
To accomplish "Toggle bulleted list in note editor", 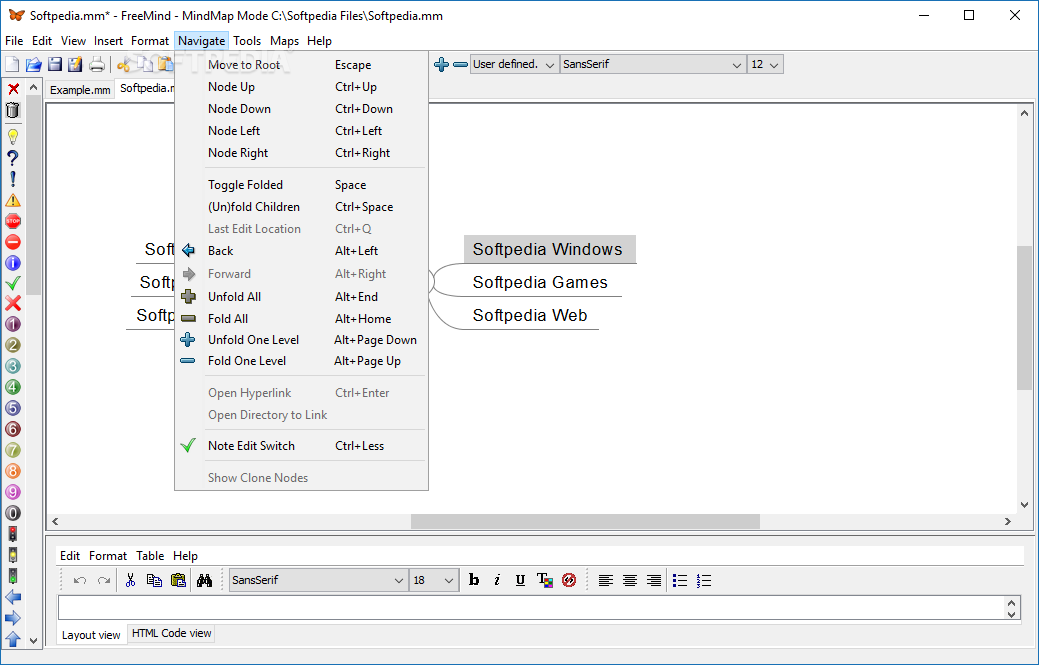I will [680, 580].
